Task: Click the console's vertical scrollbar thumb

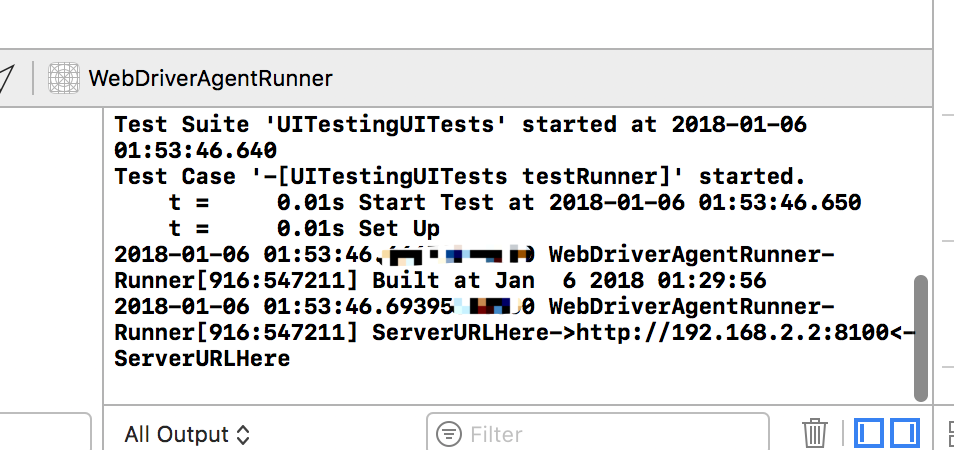Action: 921,338
